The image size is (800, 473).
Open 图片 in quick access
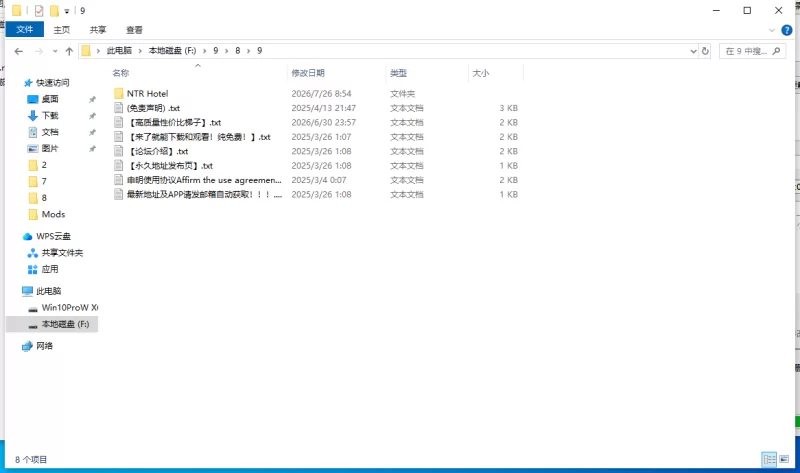[x=50, y=148]
